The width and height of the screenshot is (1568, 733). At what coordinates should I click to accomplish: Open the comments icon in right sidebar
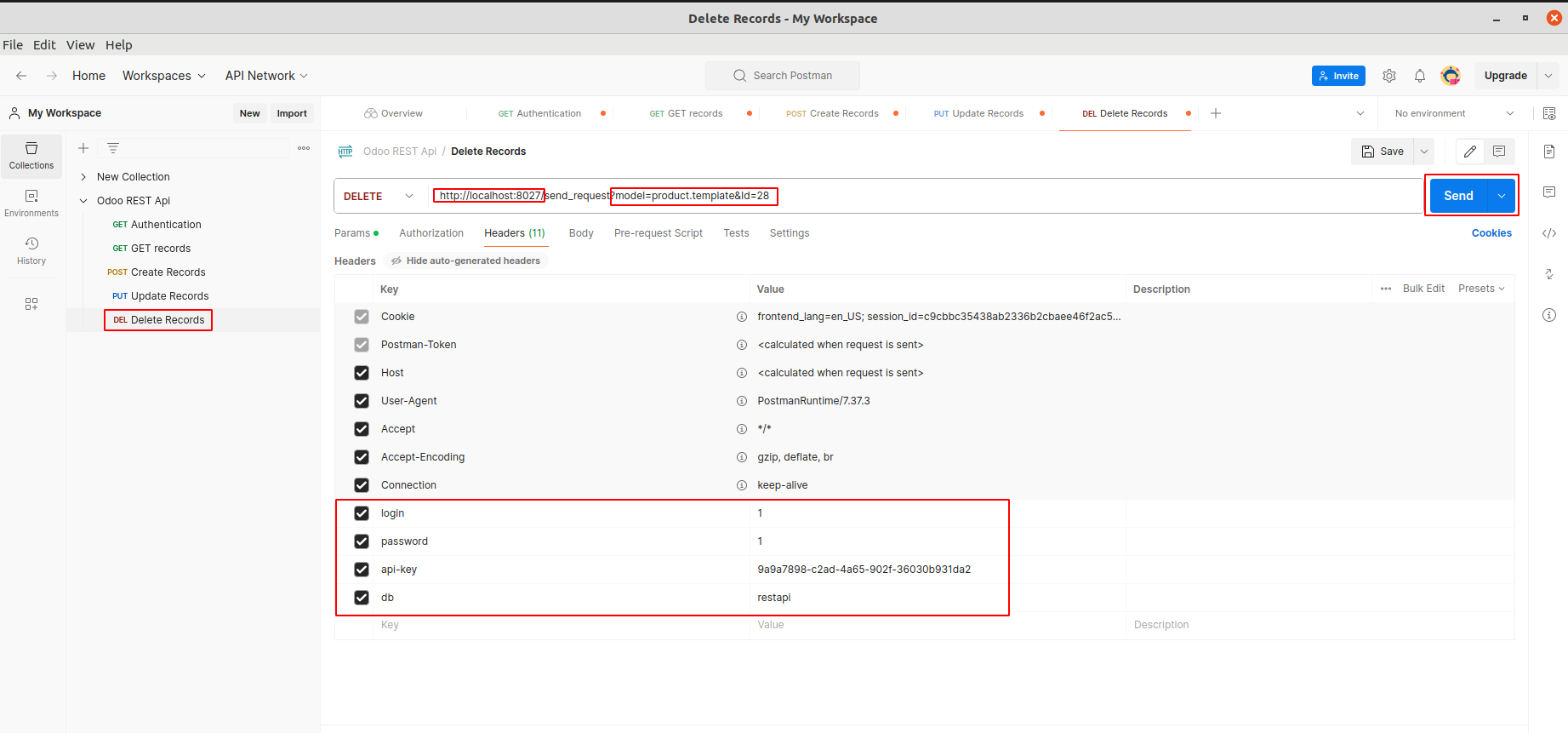pos(1549,192)
